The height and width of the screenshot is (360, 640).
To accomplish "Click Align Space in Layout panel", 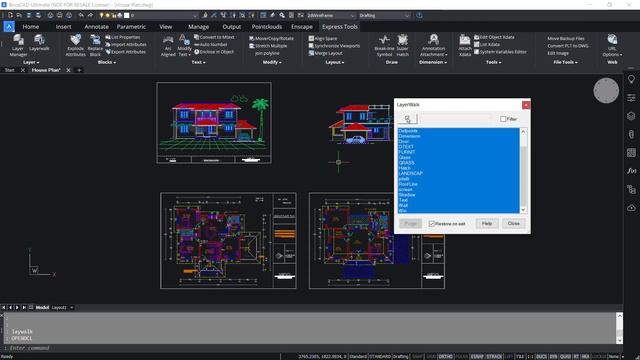I will (323, 38).
